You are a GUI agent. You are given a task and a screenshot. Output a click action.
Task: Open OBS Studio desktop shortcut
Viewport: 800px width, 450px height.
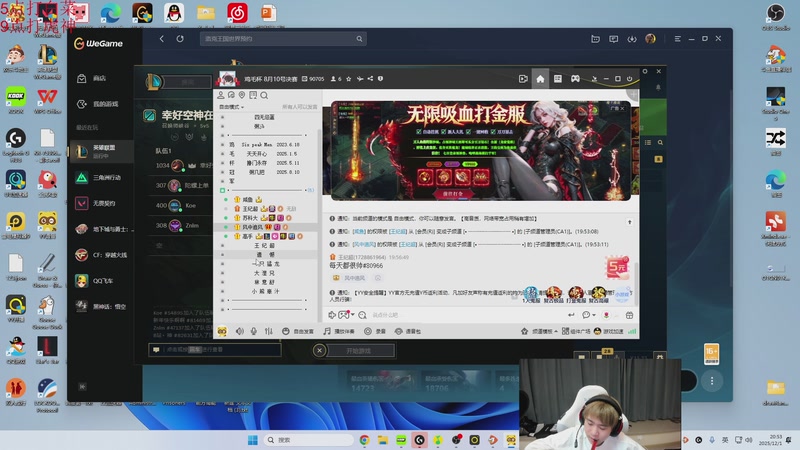point(776,16)
